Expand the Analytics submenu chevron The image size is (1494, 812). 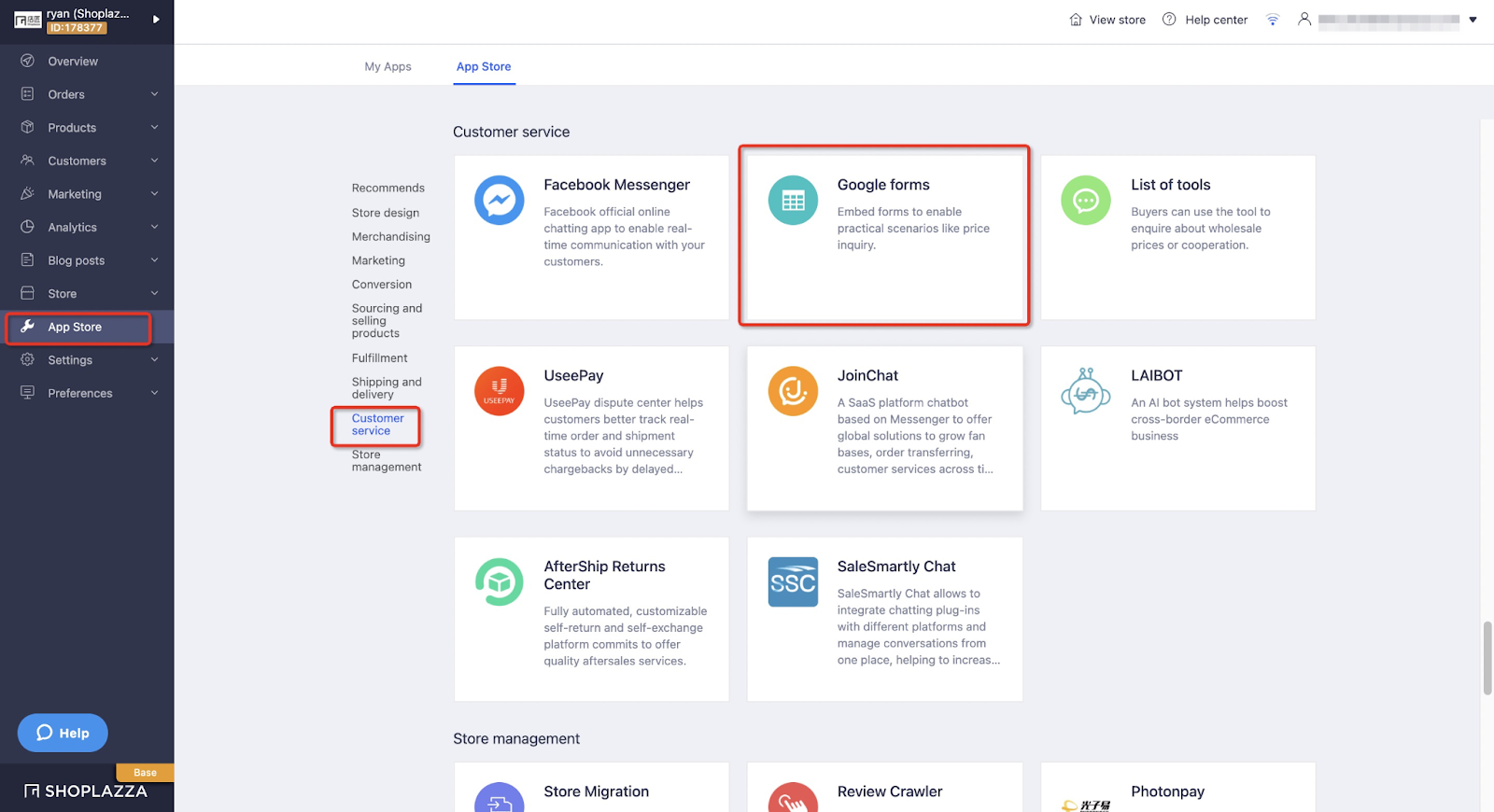coord(154,227)
